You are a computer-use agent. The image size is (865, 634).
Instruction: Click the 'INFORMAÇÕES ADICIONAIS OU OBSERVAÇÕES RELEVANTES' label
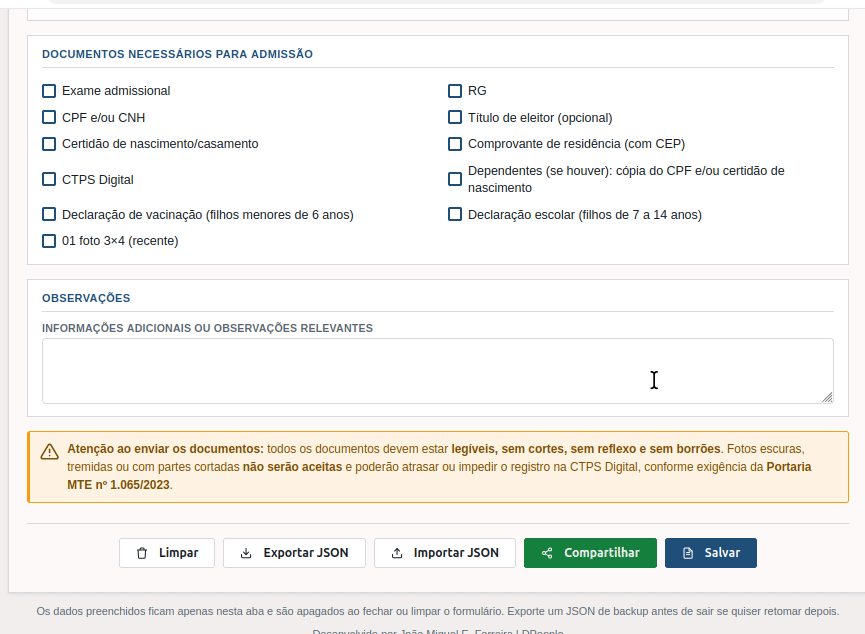tap(207, 328)
